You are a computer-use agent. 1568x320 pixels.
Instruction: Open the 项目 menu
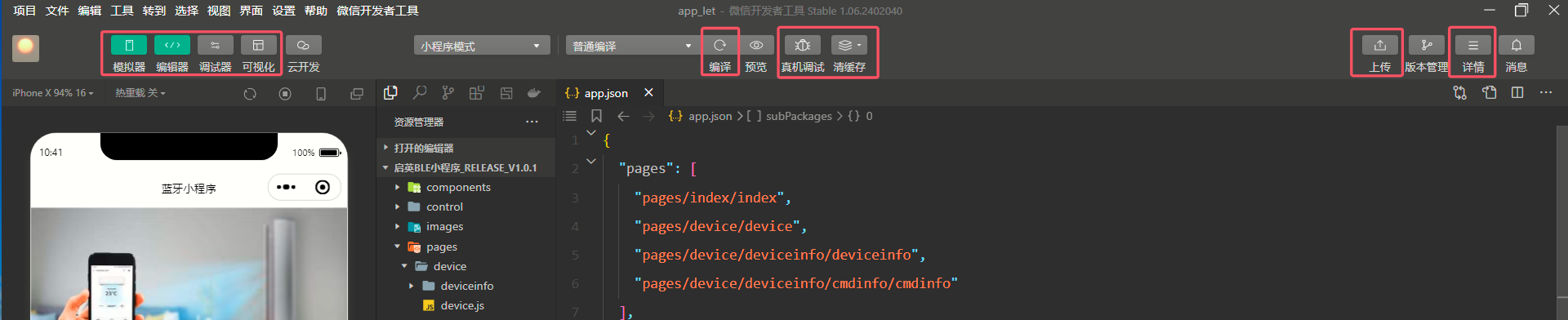[24, 11]
